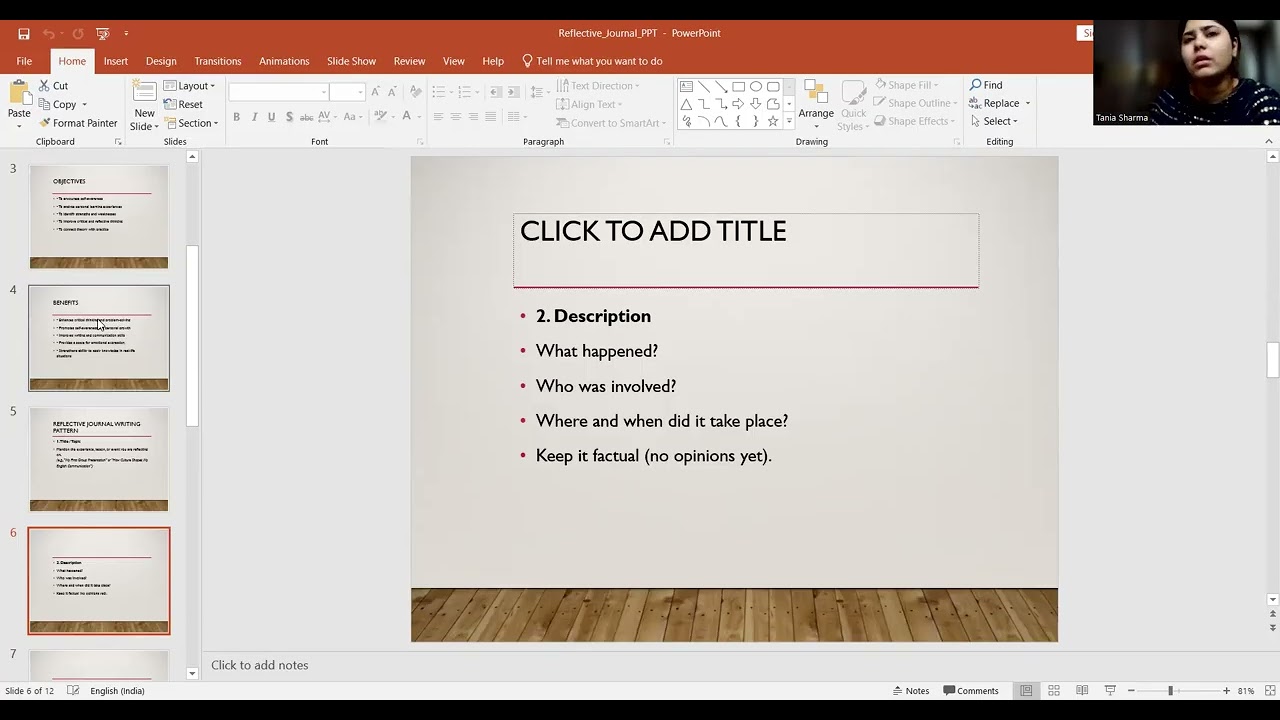Image resolution: width=1280 pixels, height=720 pixels.
Task: Open the Font name combo box
Action: click(x=279, y=92)
